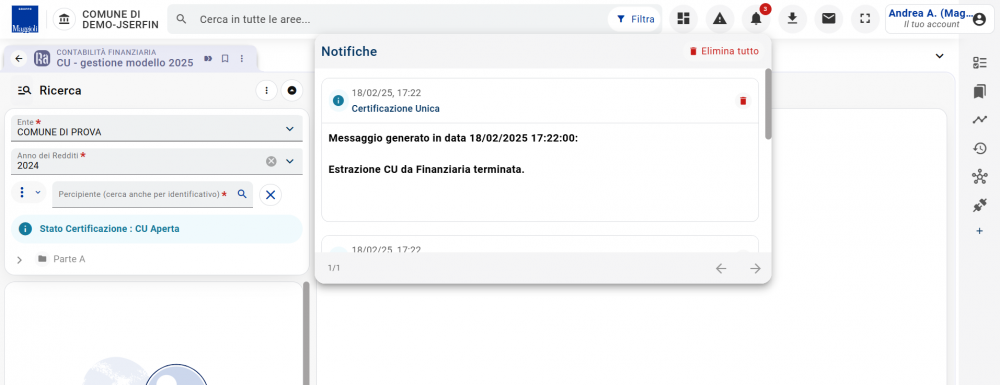Image resolution: width=1000 pixels, height=385 pixels.
Task: Click the magnifier icon in global search
Action: (x=181, y=19)
